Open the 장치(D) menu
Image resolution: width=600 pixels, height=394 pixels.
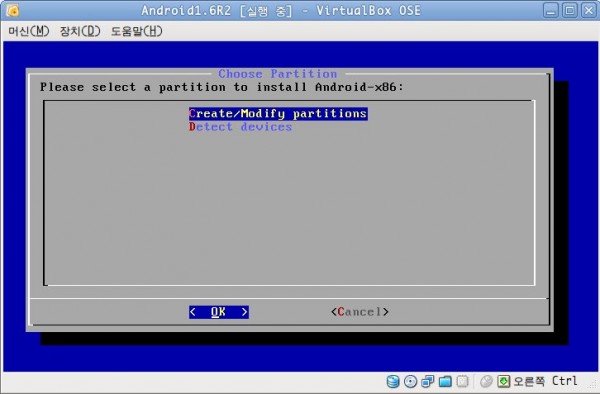[x=80, y=31]
